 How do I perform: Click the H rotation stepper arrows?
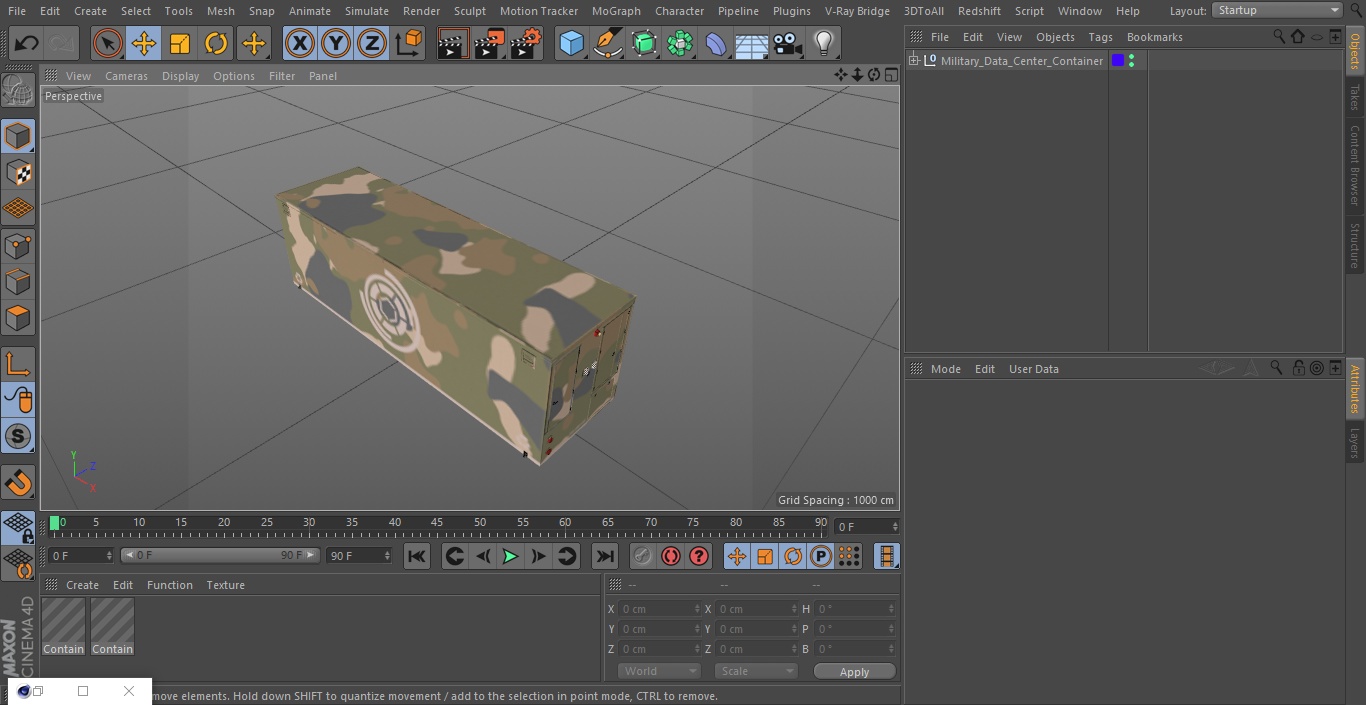coord(892,609)
